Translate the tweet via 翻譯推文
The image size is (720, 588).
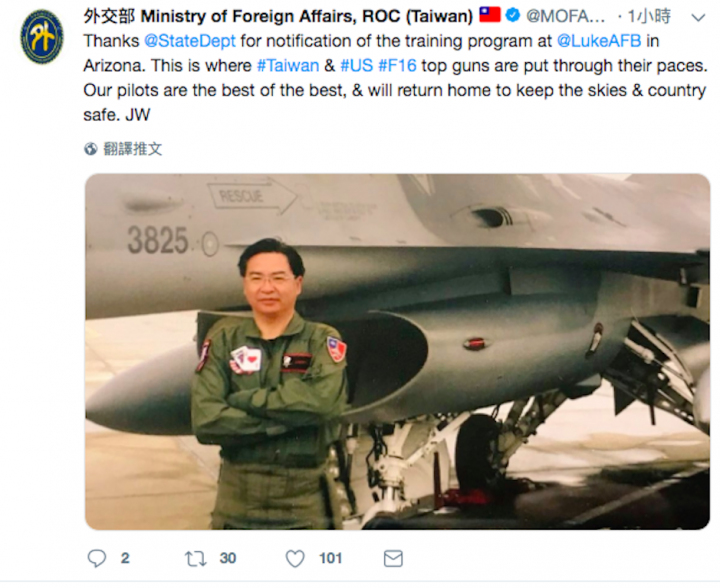click(x=133, y=149)
